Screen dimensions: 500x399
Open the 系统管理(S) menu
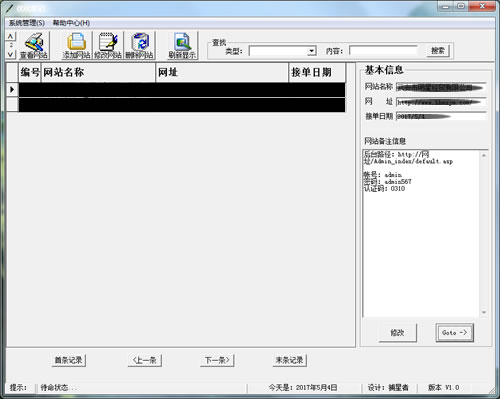(27, 23)
